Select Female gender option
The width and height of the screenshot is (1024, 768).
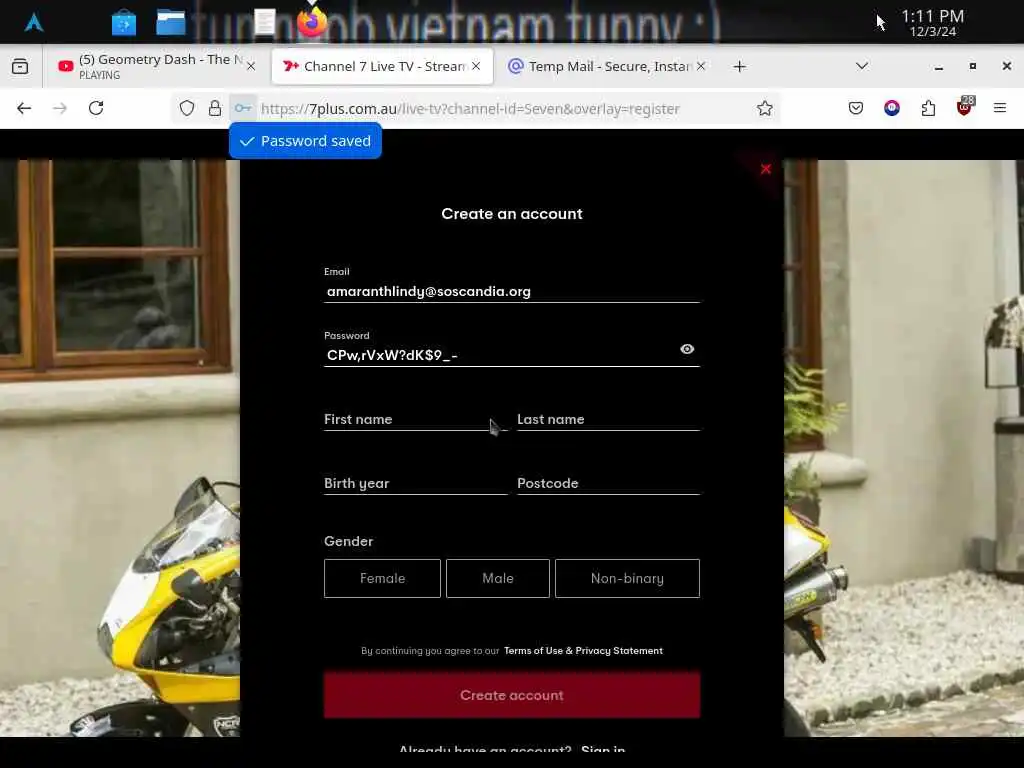(382, 578)
